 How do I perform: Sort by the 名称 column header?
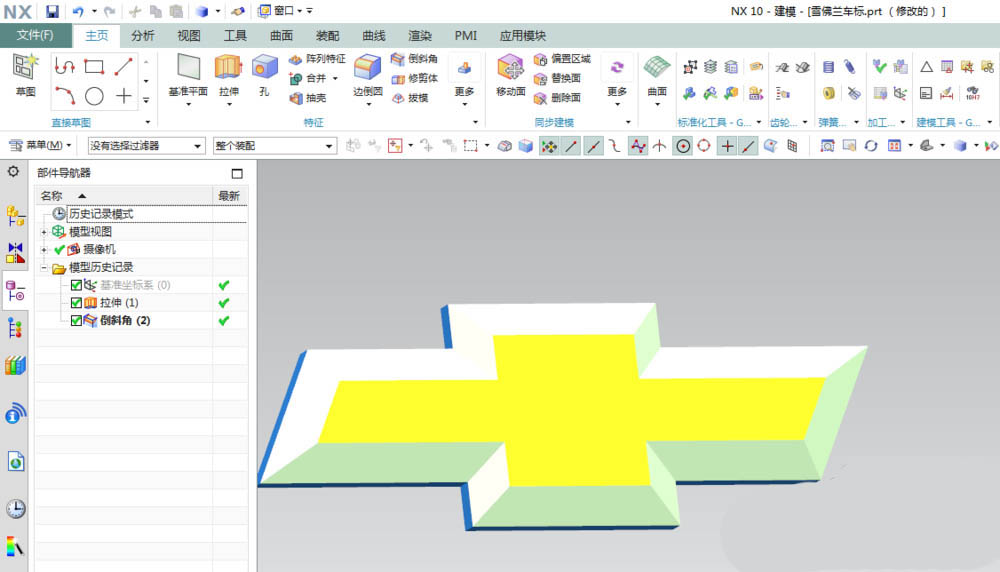[x=124, y=196]
